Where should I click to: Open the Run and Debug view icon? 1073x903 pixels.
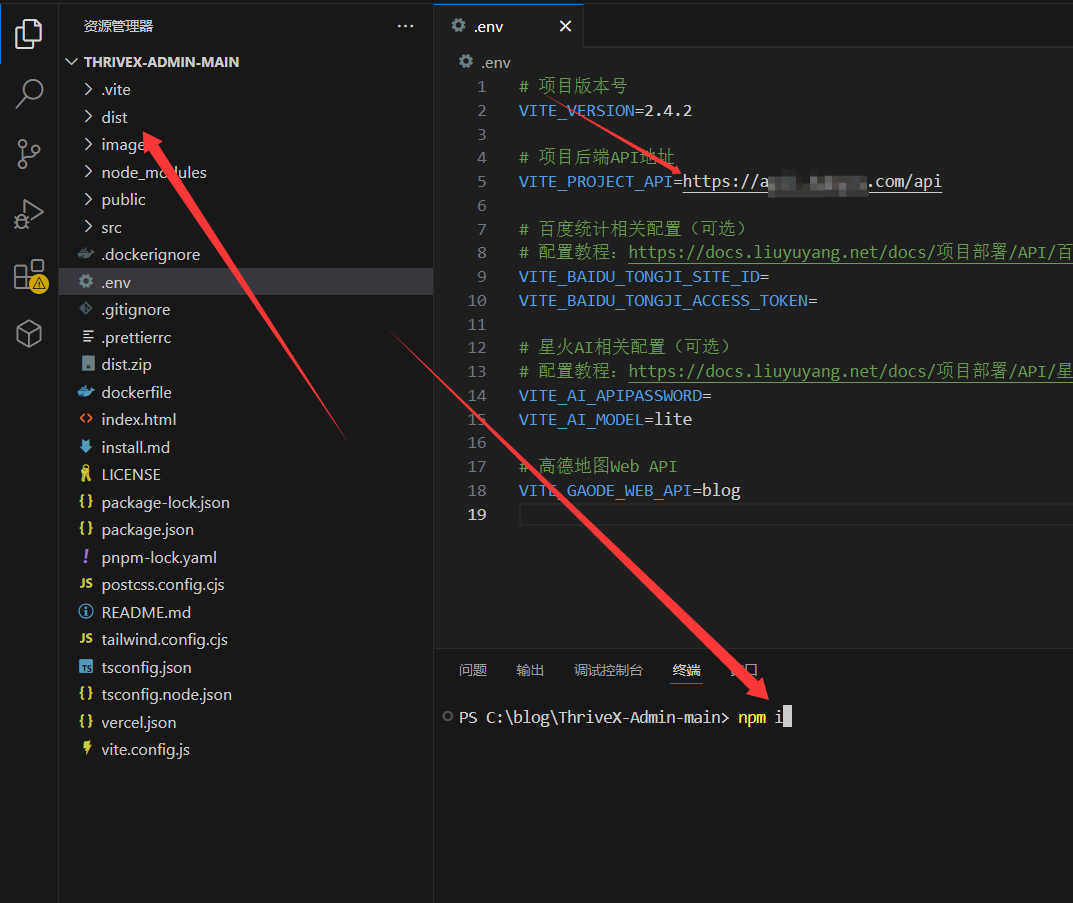click(29, 214)
